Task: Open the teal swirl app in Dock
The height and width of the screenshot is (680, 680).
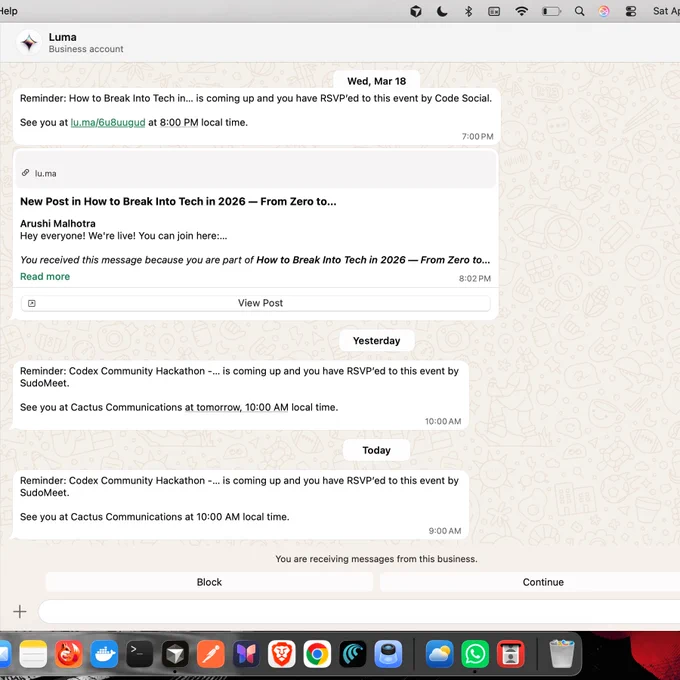Action: pyautogui.click(x=353, y=654)
